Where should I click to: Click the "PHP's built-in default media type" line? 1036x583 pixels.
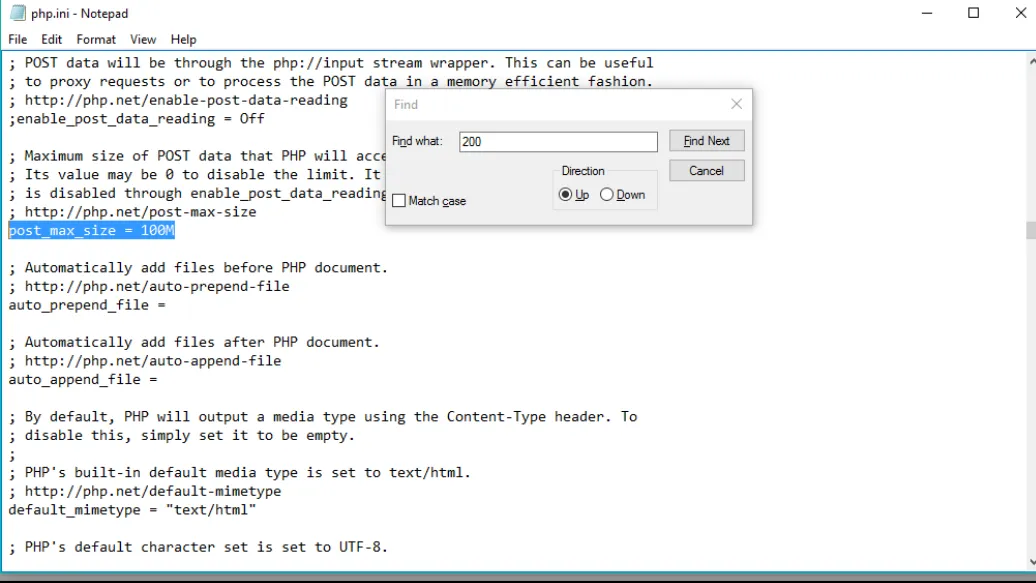coord(240,473)
